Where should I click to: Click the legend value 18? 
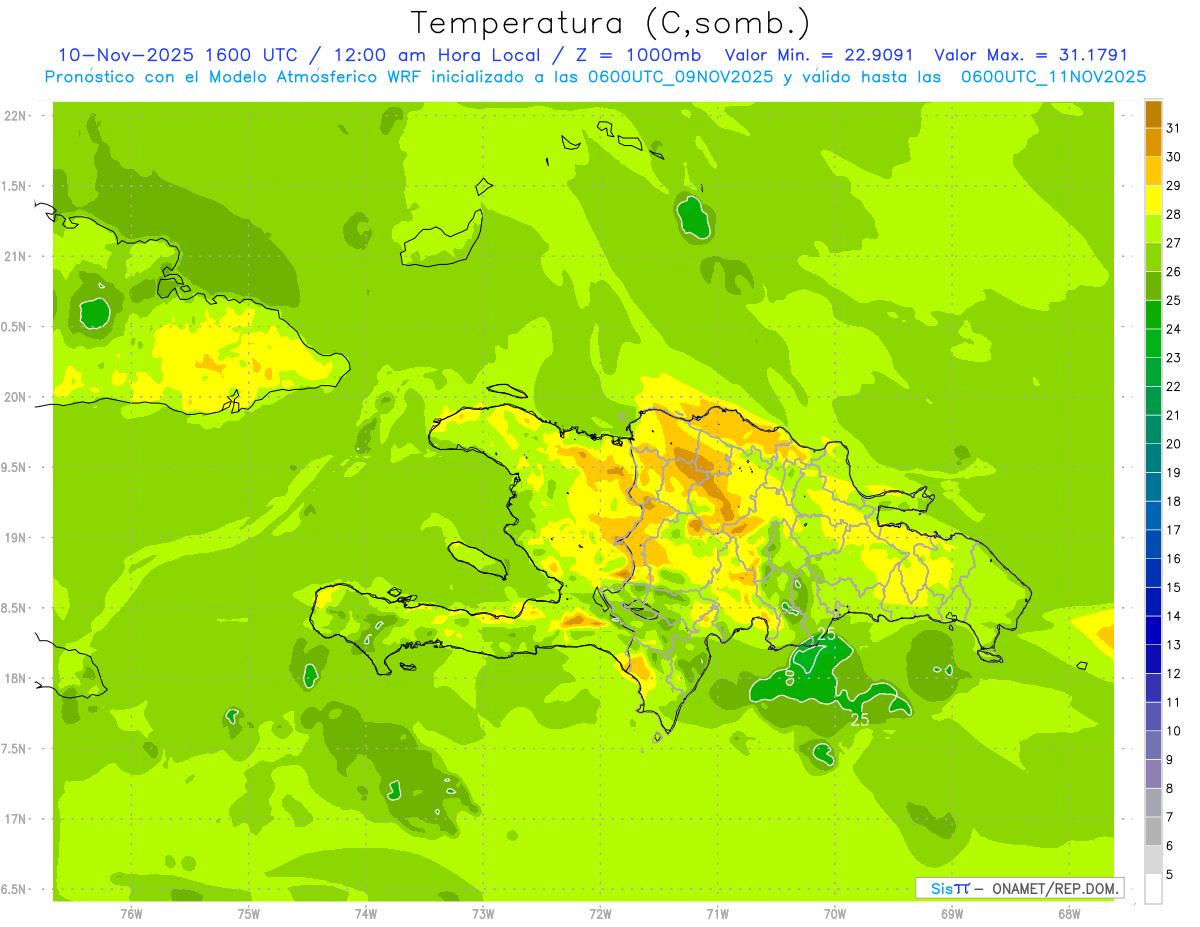1173,502
